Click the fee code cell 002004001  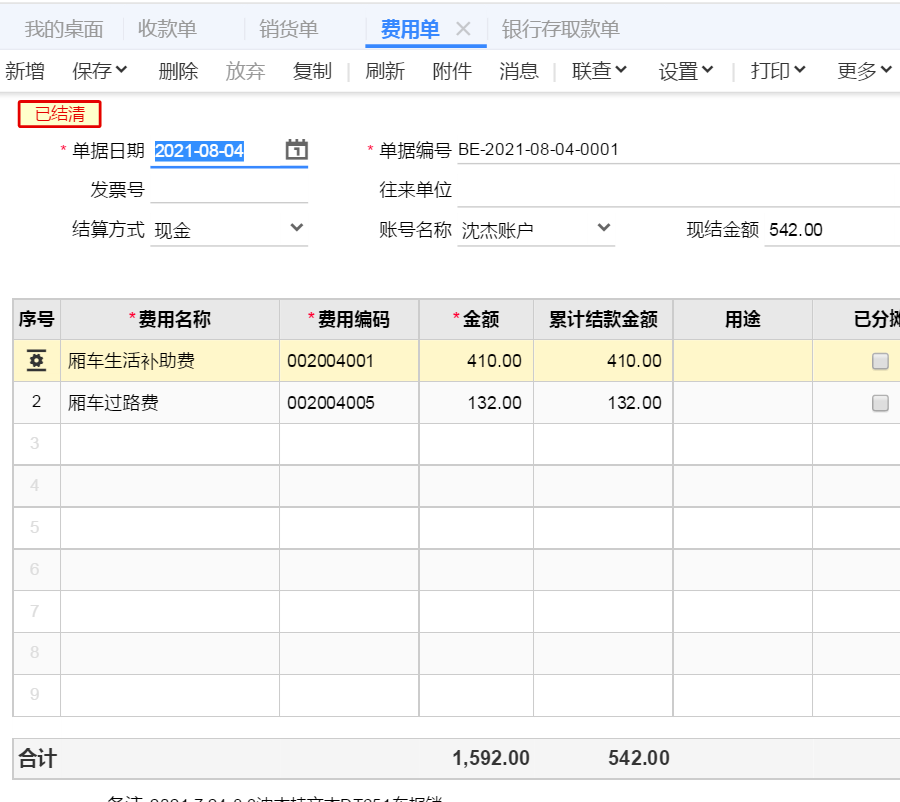tap(349, 361)
